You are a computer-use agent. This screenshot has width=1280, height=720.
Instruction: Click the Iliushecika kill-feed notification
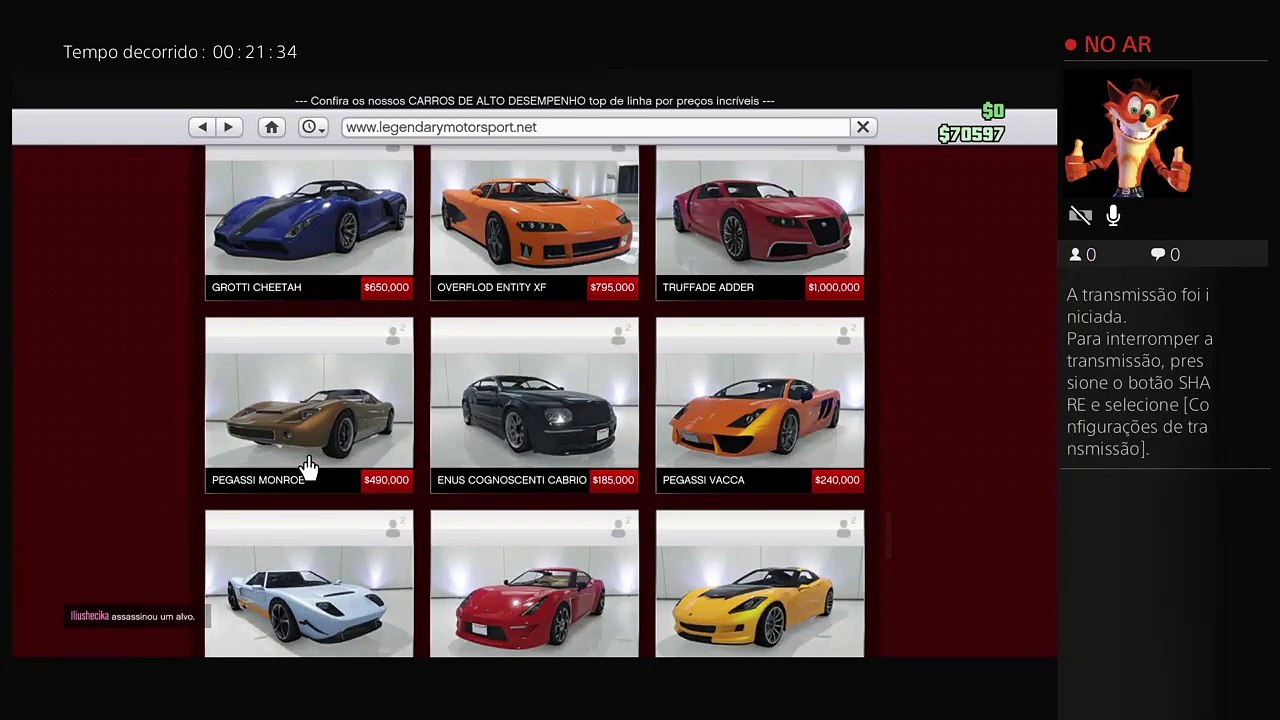click(133, 616)
